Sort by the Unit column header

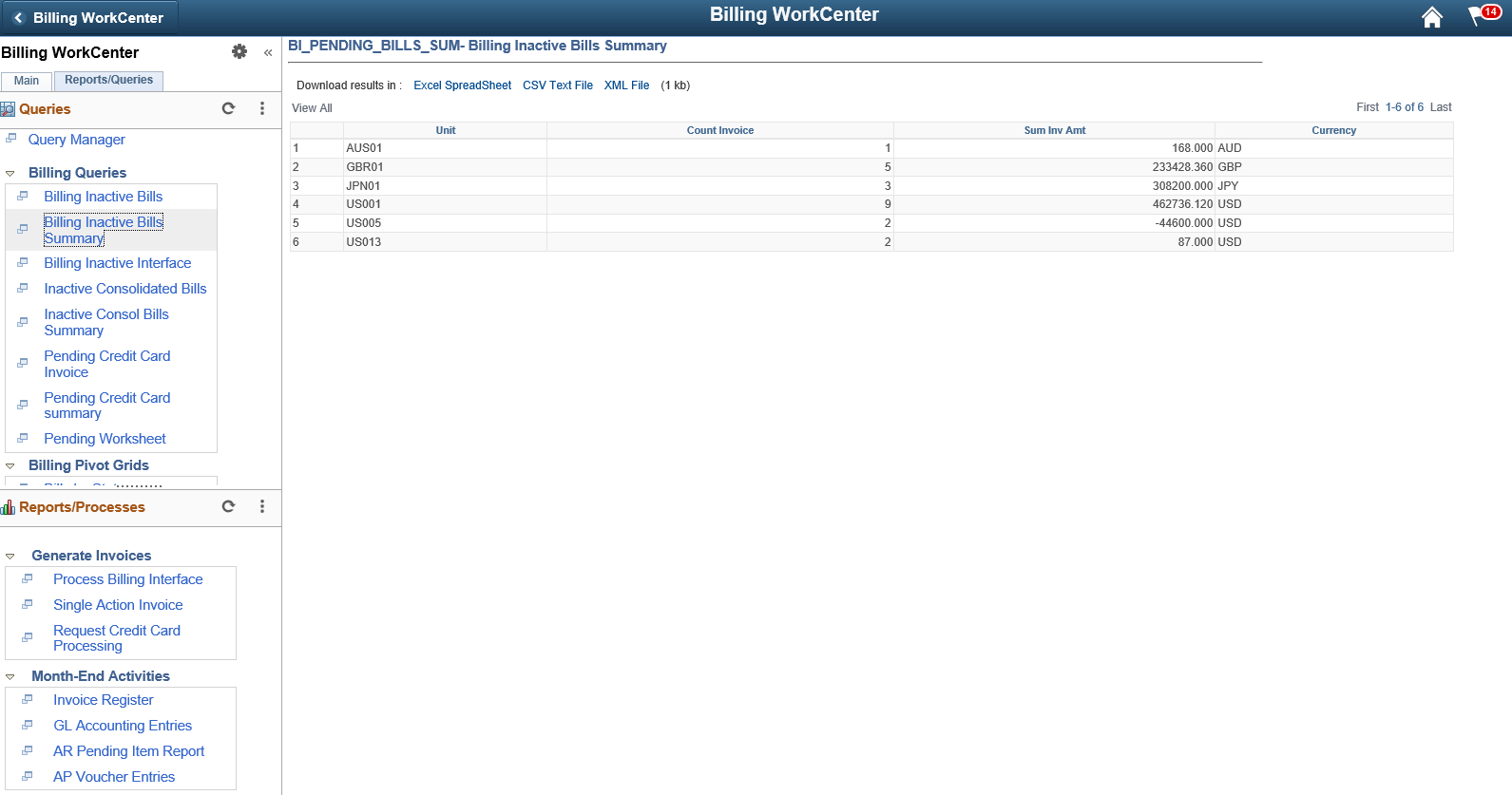click(446, 130)
